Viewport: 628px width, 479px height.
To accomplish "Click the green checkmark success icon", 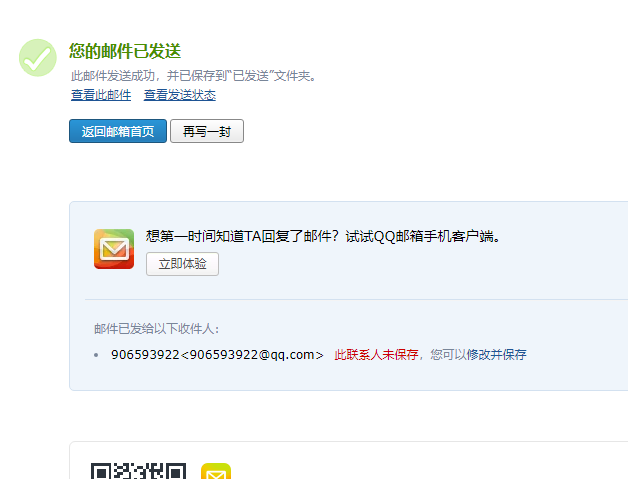I will coord(38,58).
